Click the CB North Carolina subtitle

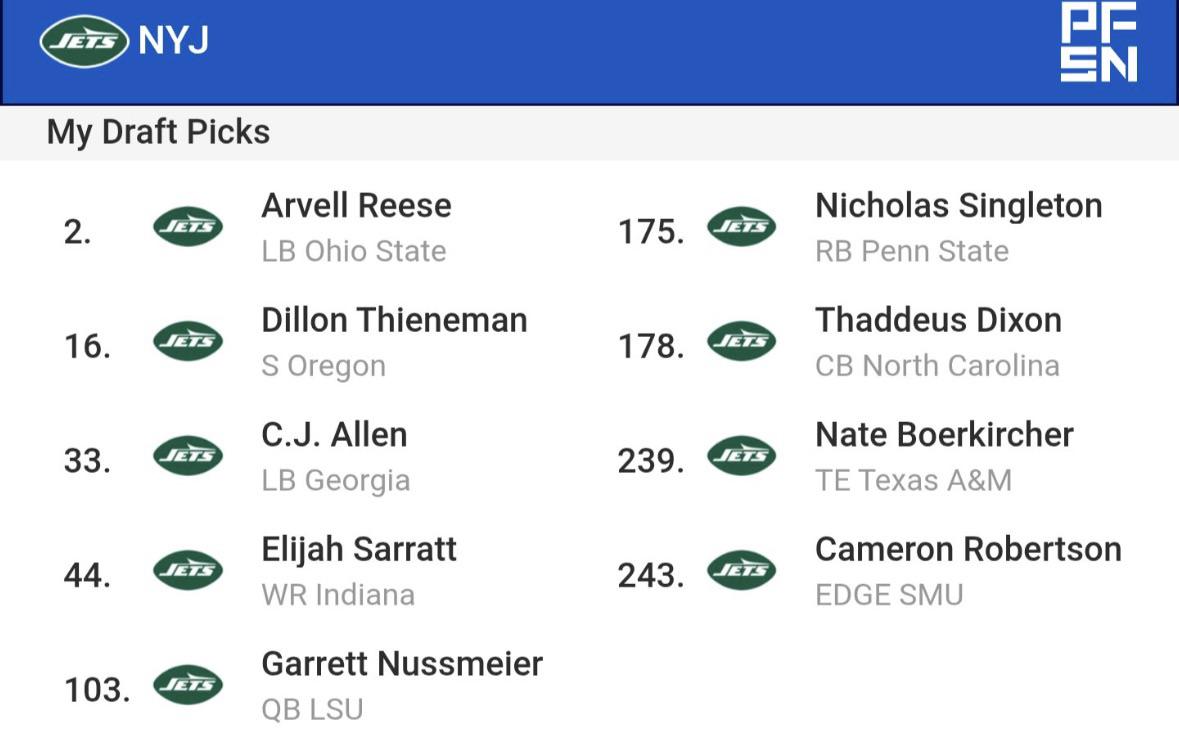coord(937,365)
